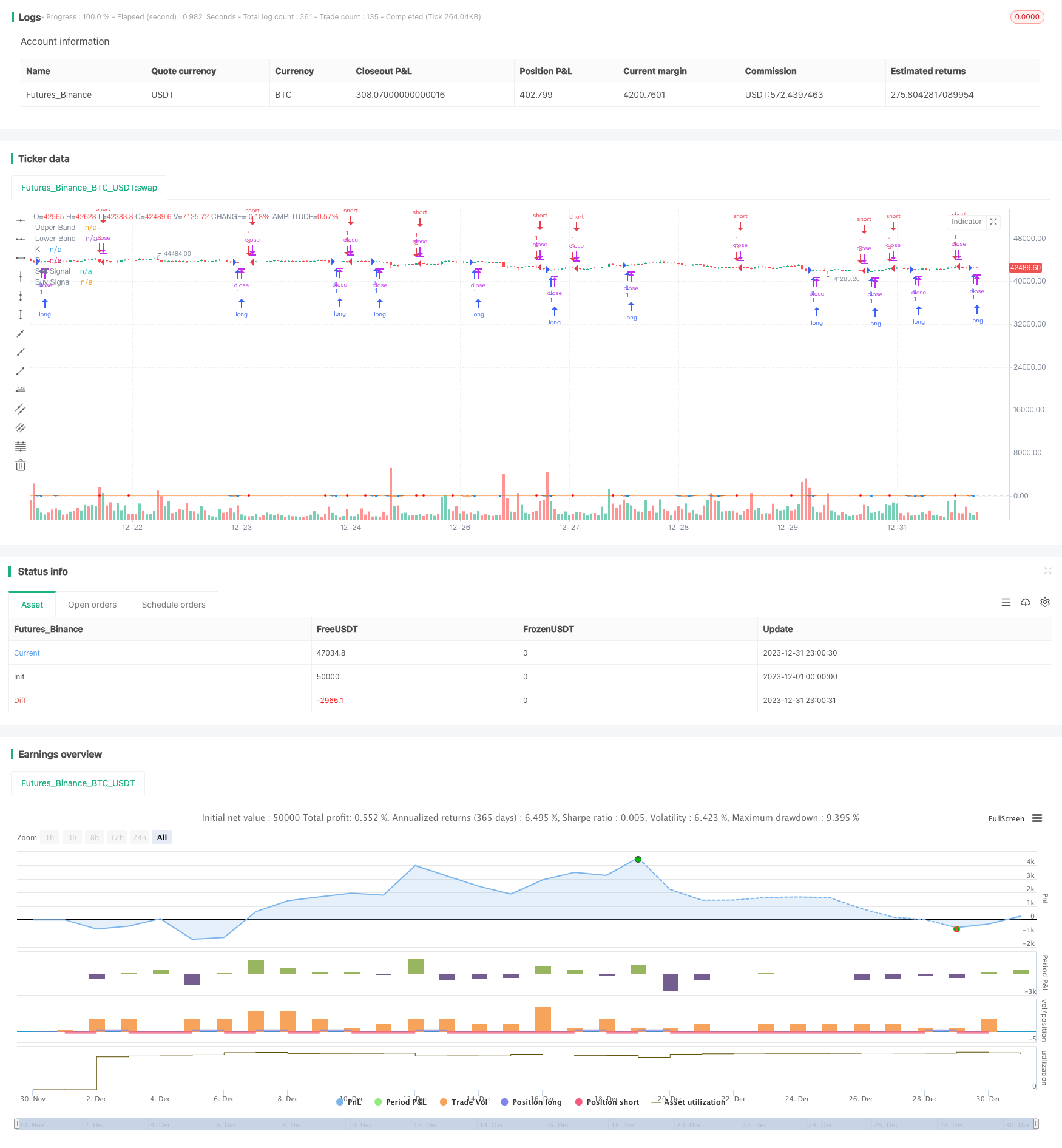Click the Estimated returns value 275.8042817089954
The width and height of the screenshot is (1062, 1148).
[x=932, y=95]
